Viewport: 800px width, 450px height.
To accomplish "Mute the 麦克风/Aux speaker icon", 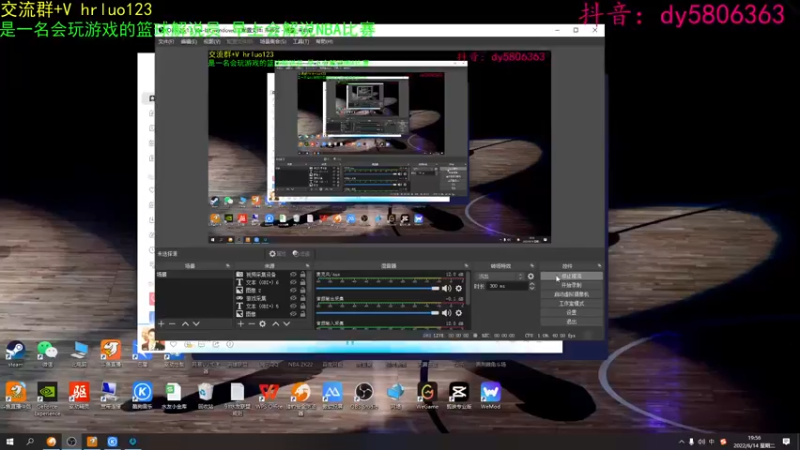I will (x=446, y=288).
